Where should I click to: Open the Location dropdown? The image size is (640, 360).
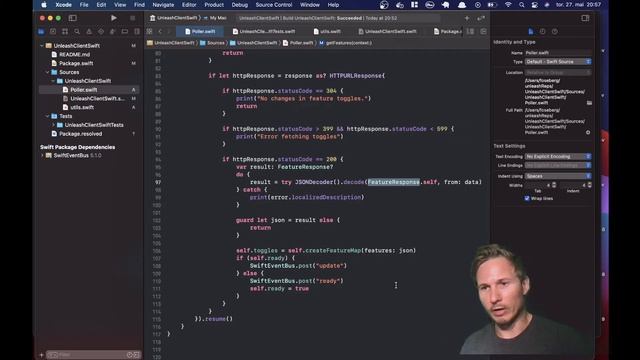[x=558, y=72]
